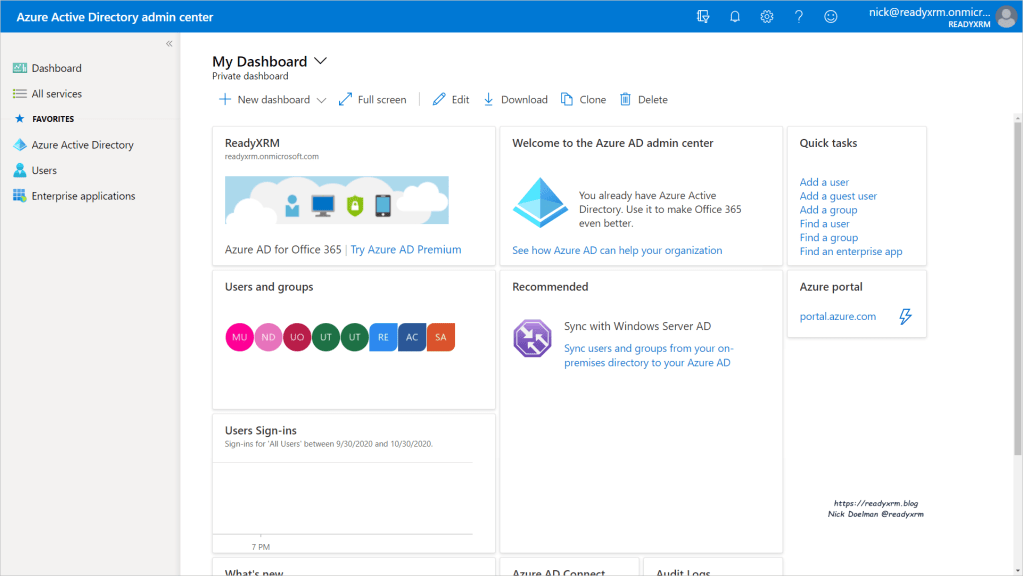Screen dimensions: 1023x576
Task: Click the Azure portal lightning bolt icon
Action: [x=906, y=316]
